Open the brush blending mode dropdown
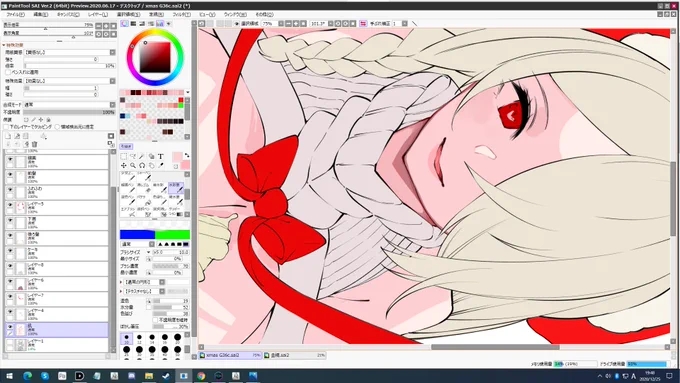 152,244
